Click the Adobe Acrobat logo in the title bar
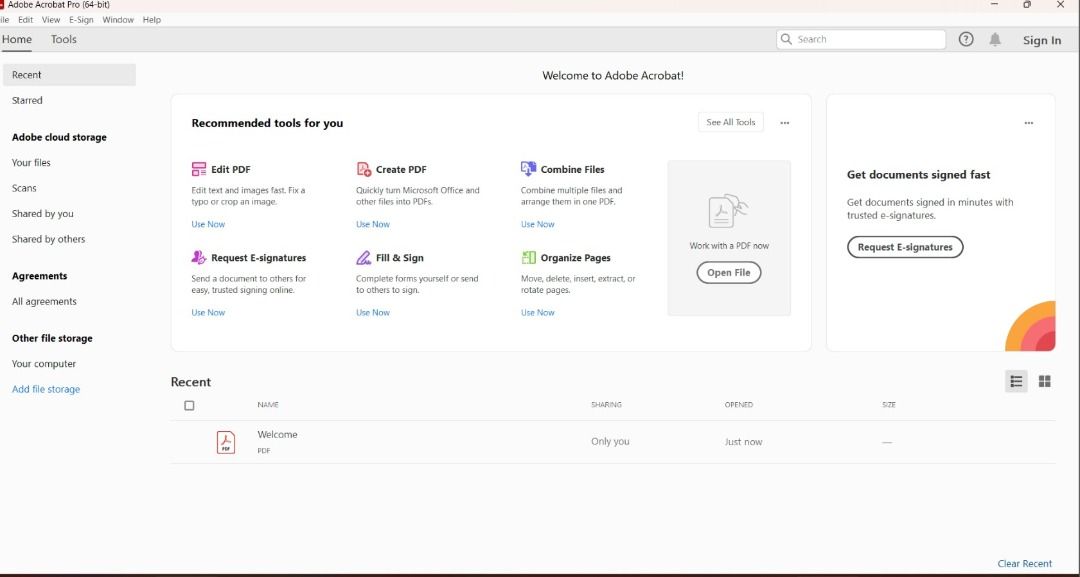Viewport: 1080px width, 577px height. point(2,4)
